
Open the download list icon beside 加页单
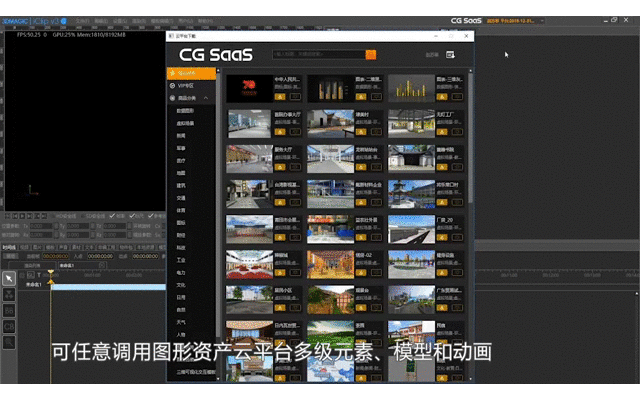[x=450, y=54]
